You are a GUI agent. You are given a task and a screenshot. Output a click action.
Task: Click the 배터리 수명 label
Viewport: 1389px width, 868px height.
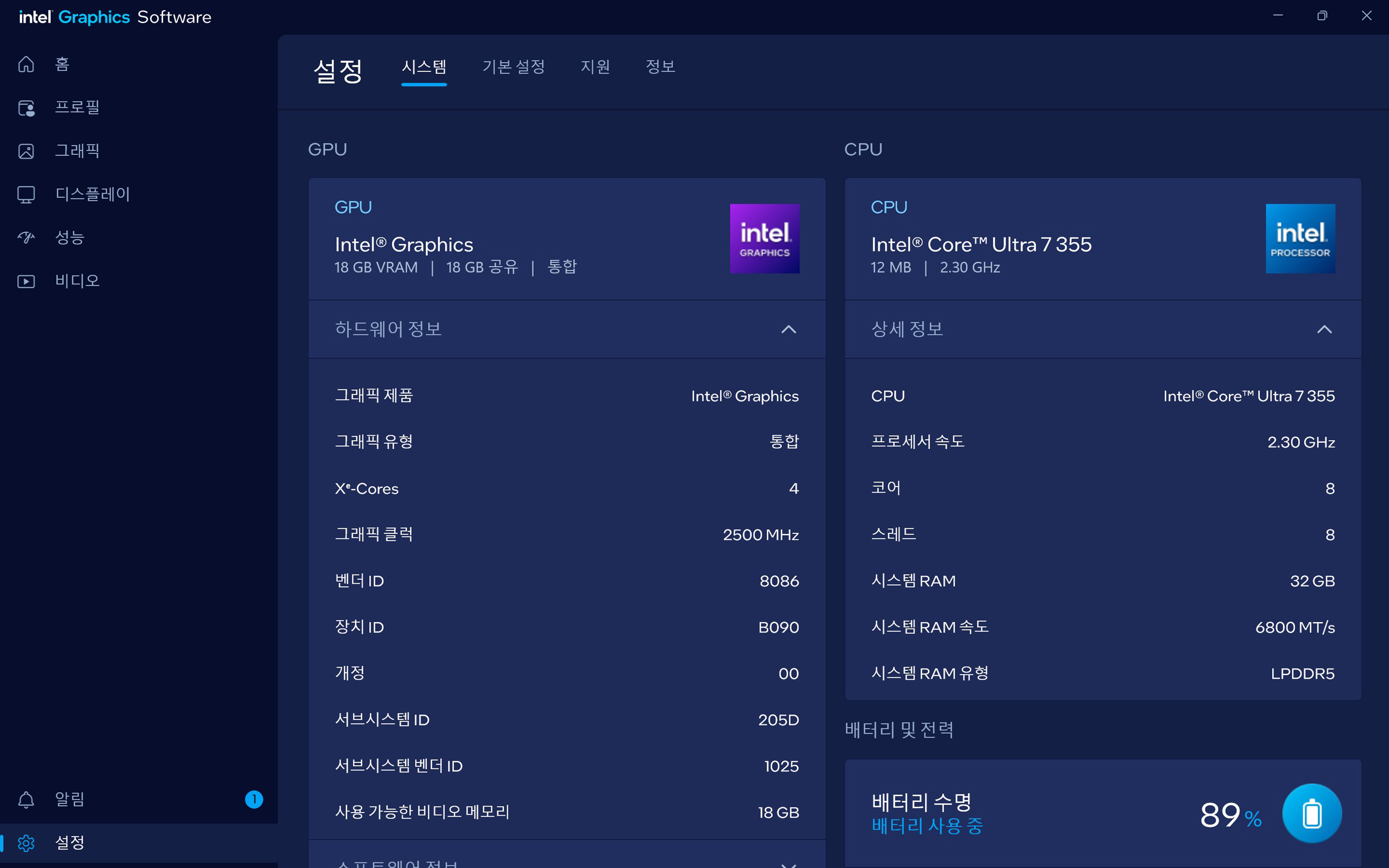pyautogui.click(x=921, y=802)
